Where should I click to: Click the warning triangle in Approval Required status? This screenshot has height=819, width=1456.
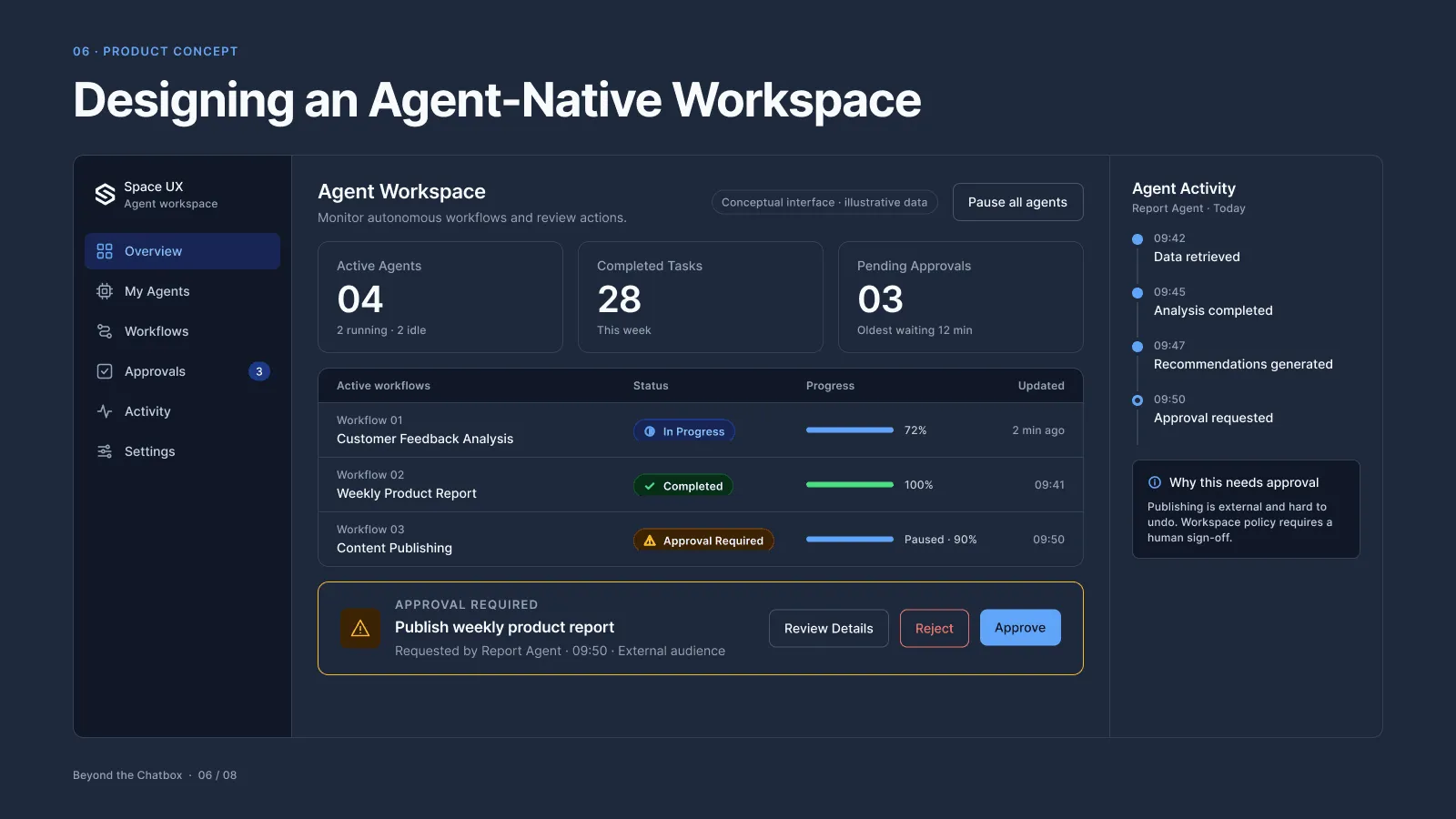[x=650, y=541]
